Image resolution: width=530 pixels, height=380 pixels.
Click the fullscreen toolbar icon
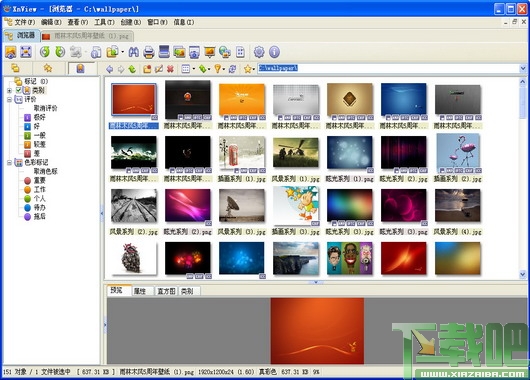click(x=26, y=52)
